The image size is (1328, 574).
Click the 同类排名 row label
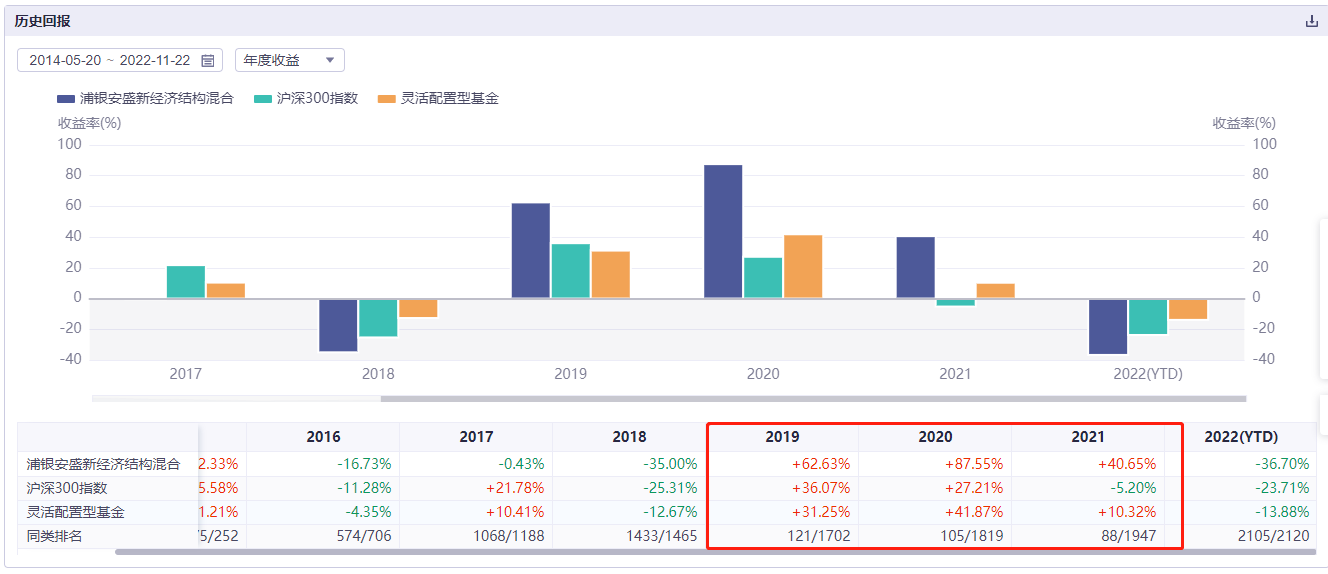click(x=55, y=536)
